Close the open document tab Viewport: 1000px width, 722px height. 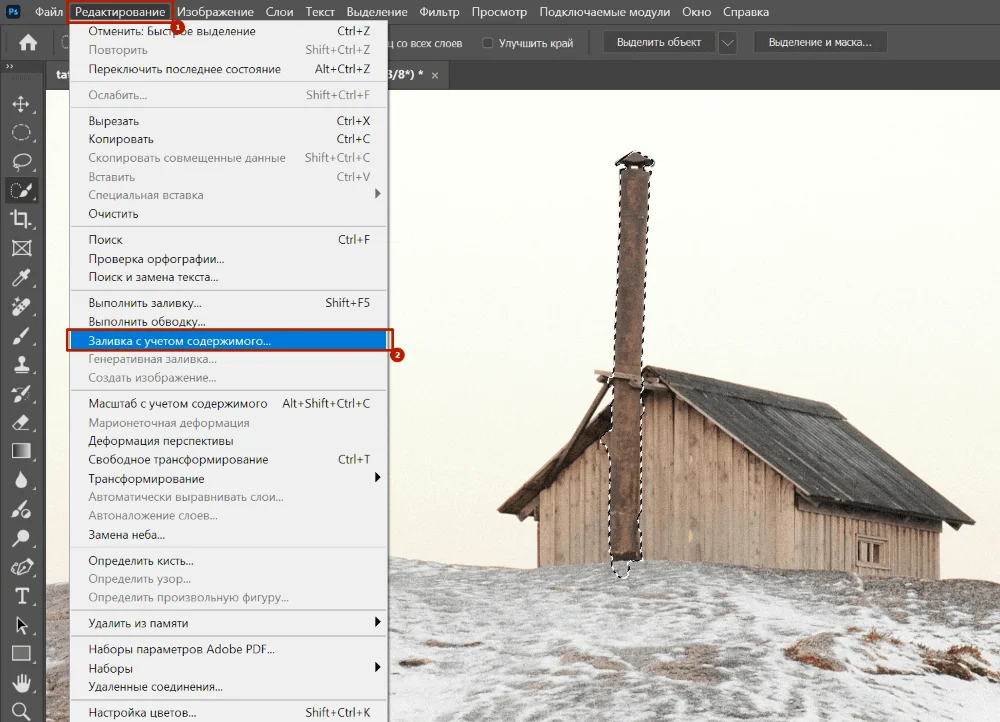[433, 75]
